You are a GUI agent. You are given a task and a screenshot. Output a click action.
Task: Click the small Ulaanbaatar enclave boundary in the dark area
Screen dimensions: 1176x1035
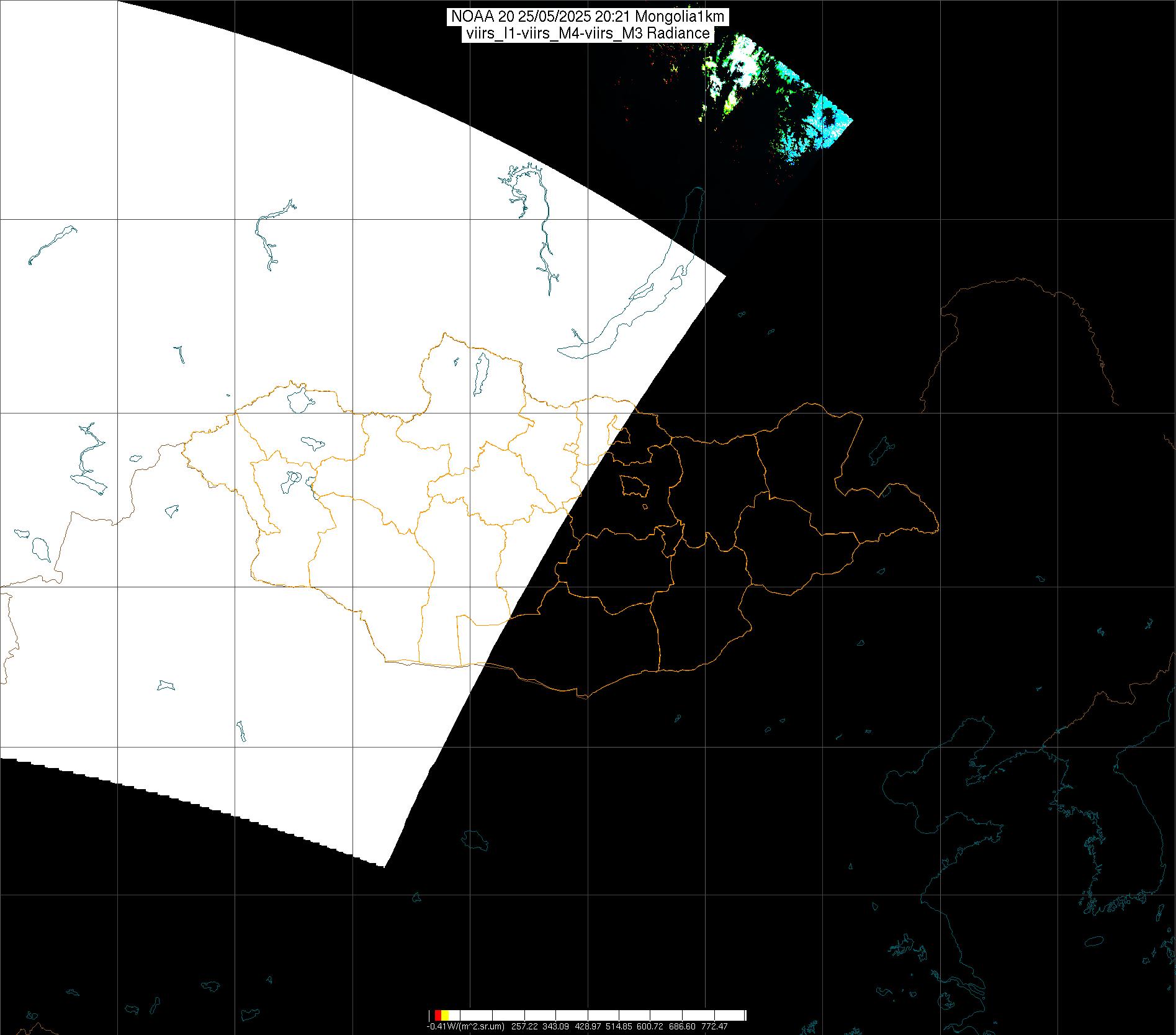(634, 486)
